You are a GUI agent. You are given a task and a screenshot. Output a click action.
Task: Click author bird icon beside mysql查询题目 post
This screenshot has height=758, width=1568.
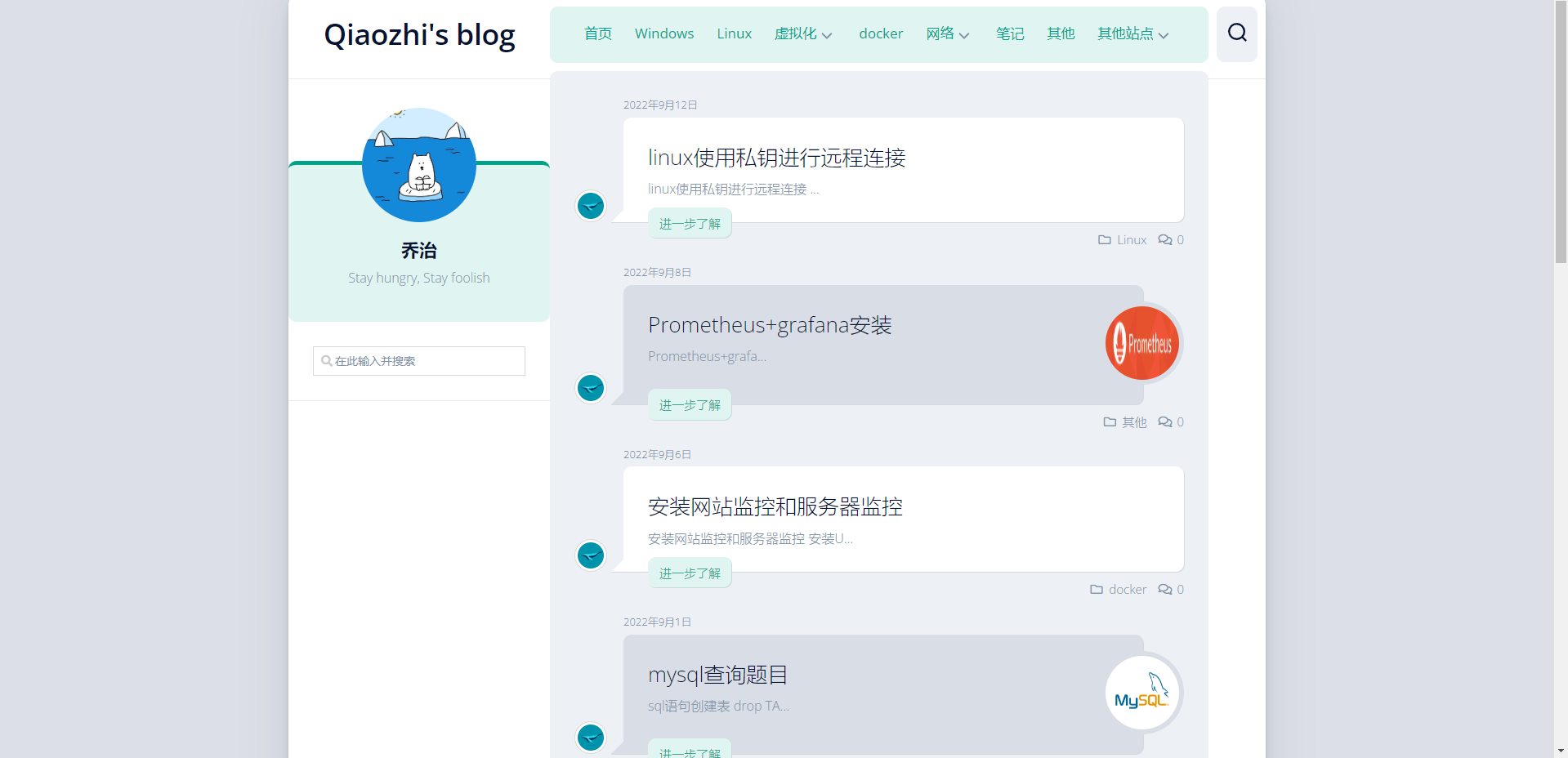(591, 738)
